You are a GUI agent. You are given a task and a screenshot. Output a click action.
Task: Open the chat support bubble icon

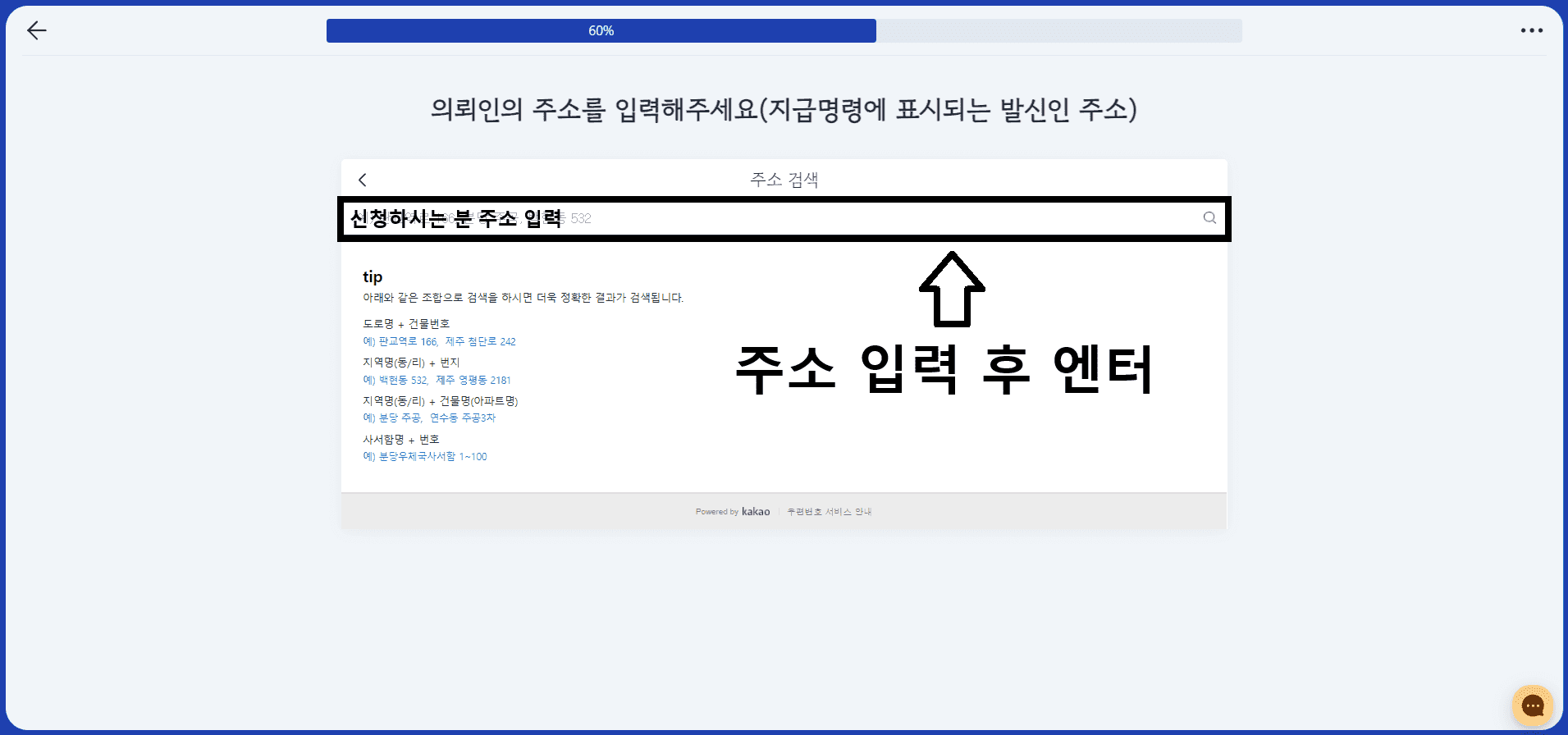coord(1533,705)
